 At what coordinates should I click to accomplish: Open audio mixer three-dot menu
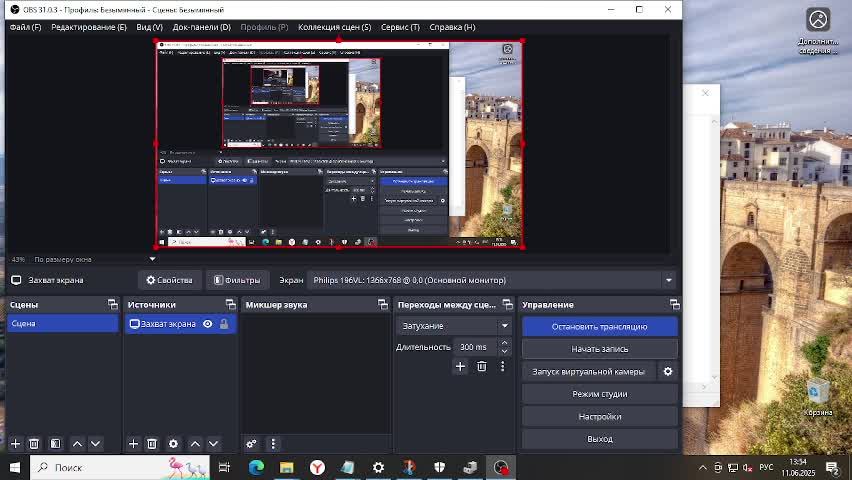pos(273,444)
